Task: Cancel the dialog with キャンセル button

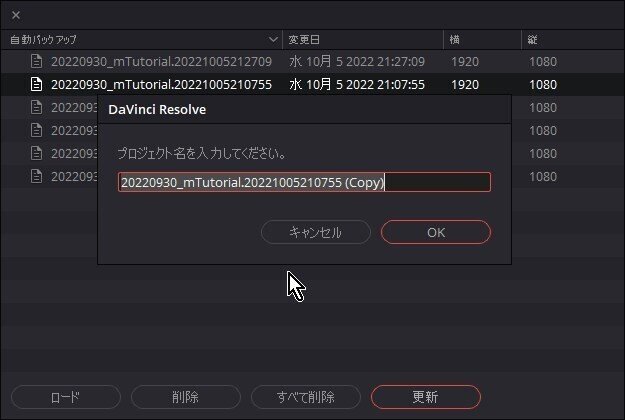Action: pos(316,232)
